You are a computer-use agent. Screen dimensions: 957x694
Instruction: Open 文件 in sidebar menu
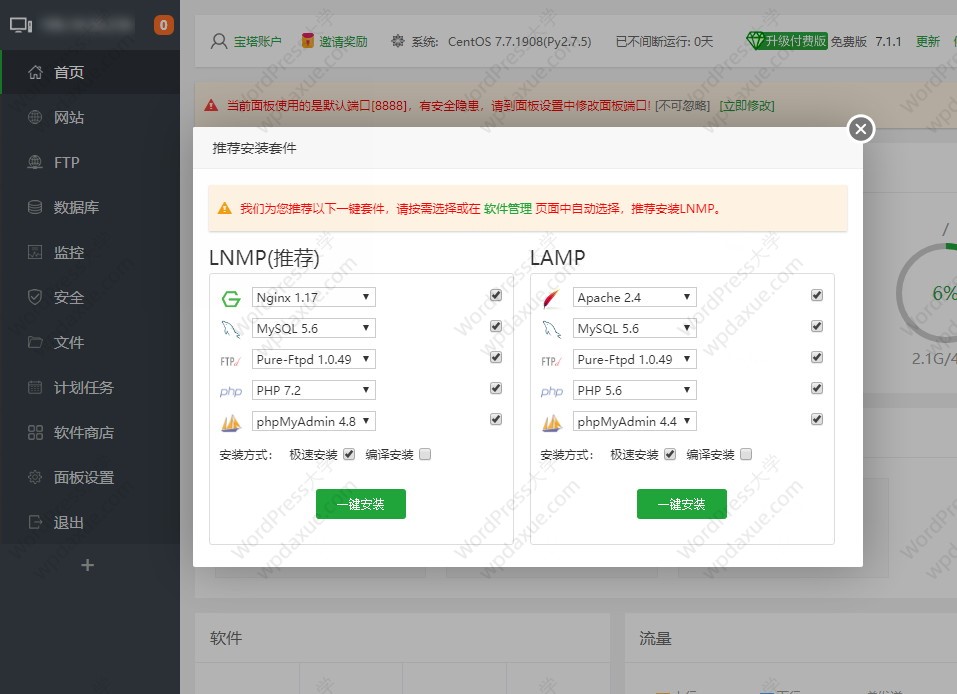tap(90, 342)
